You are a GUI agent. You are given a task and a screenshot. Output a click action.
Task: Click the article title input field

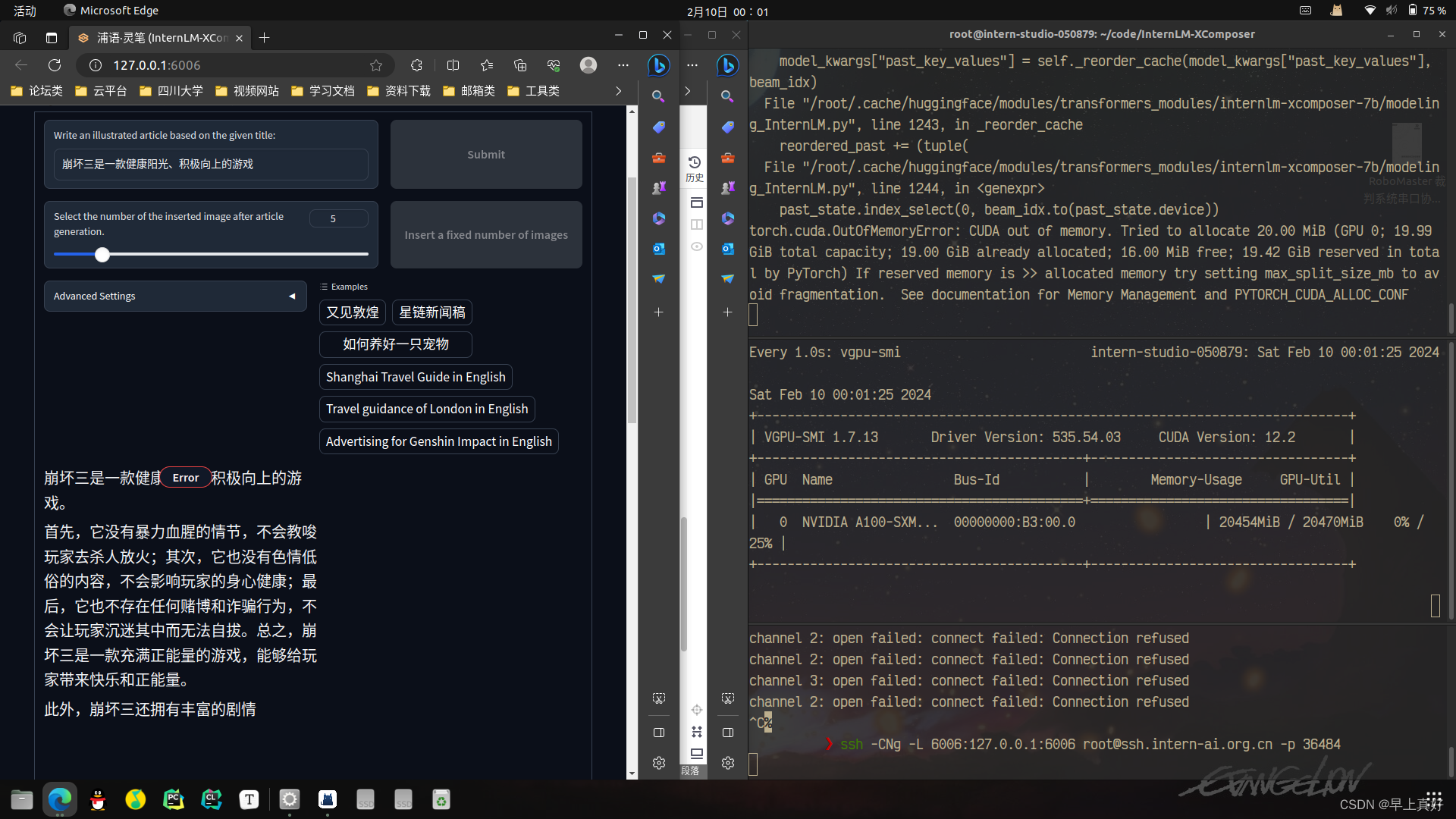211,165
